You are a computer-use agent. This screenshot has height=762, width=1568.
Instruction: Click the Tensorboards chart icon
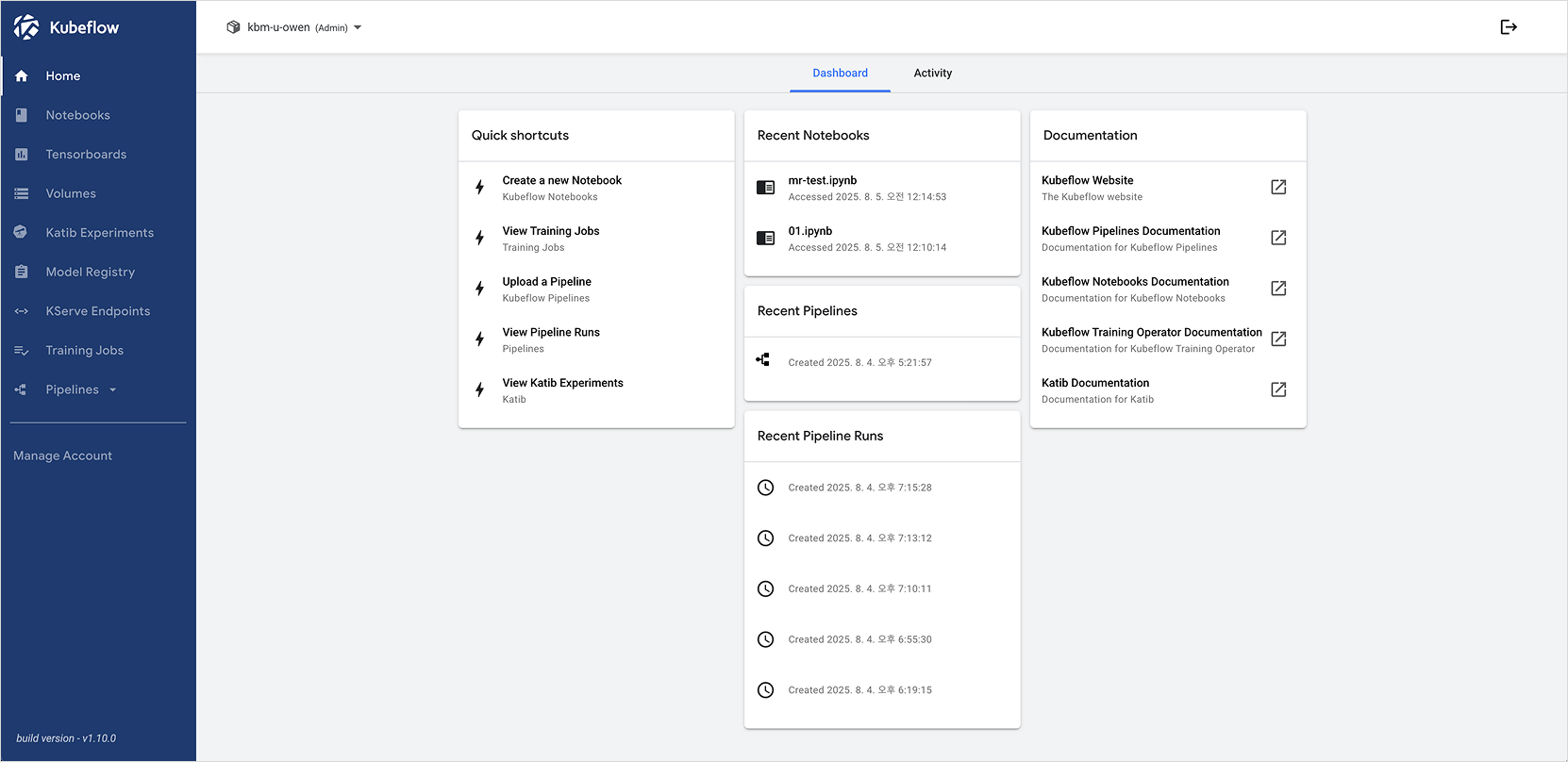[x=22, y=155]
